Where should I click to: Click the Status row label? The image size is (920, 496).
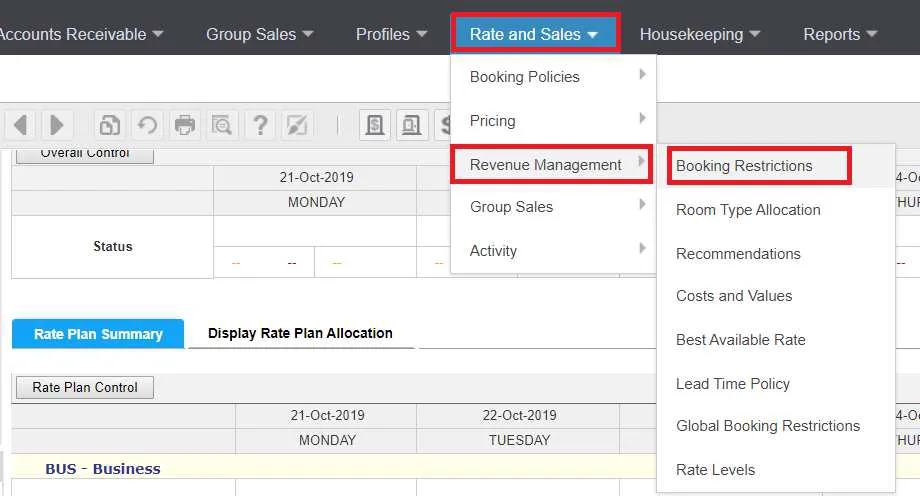point(113,247)
